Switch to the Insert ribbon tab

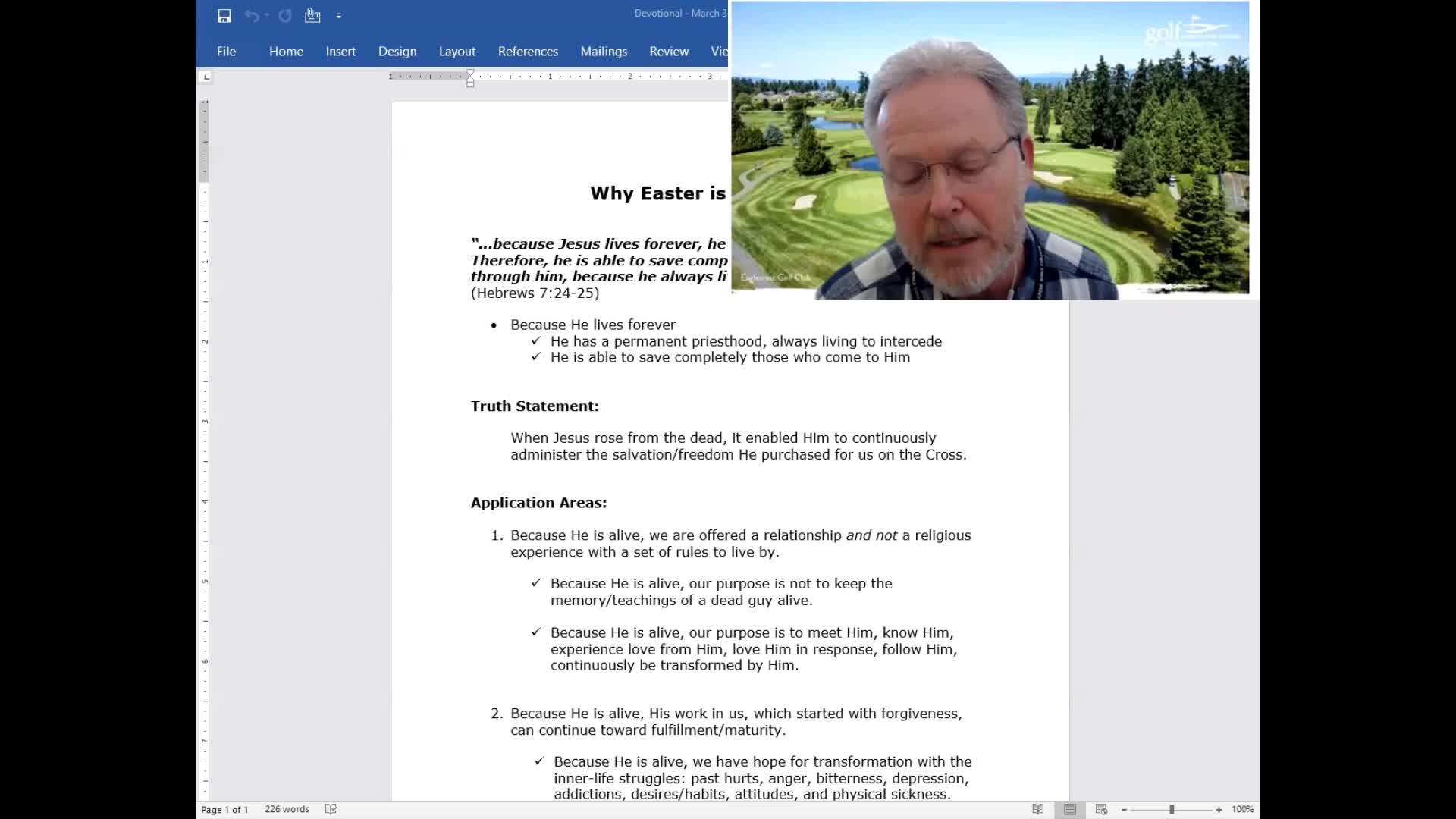tap(340, 51)
